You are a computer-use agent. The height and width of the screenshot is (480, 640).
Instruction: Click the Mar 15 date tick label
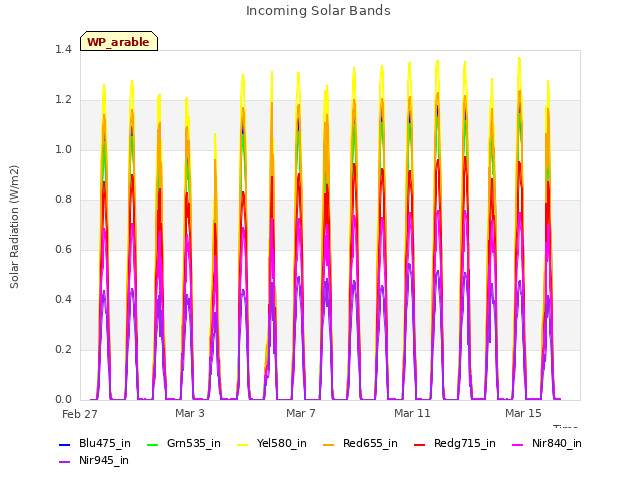click(523, 413)
